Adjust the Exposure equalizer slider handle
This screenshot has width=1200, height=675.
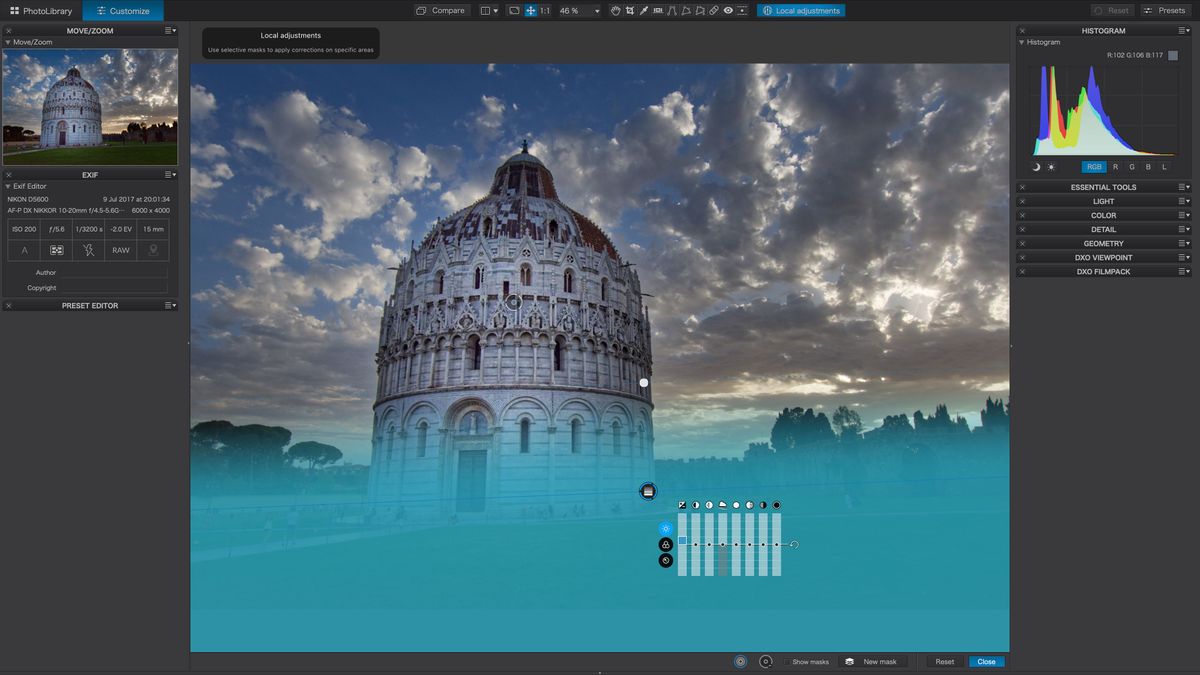point(682,540)
